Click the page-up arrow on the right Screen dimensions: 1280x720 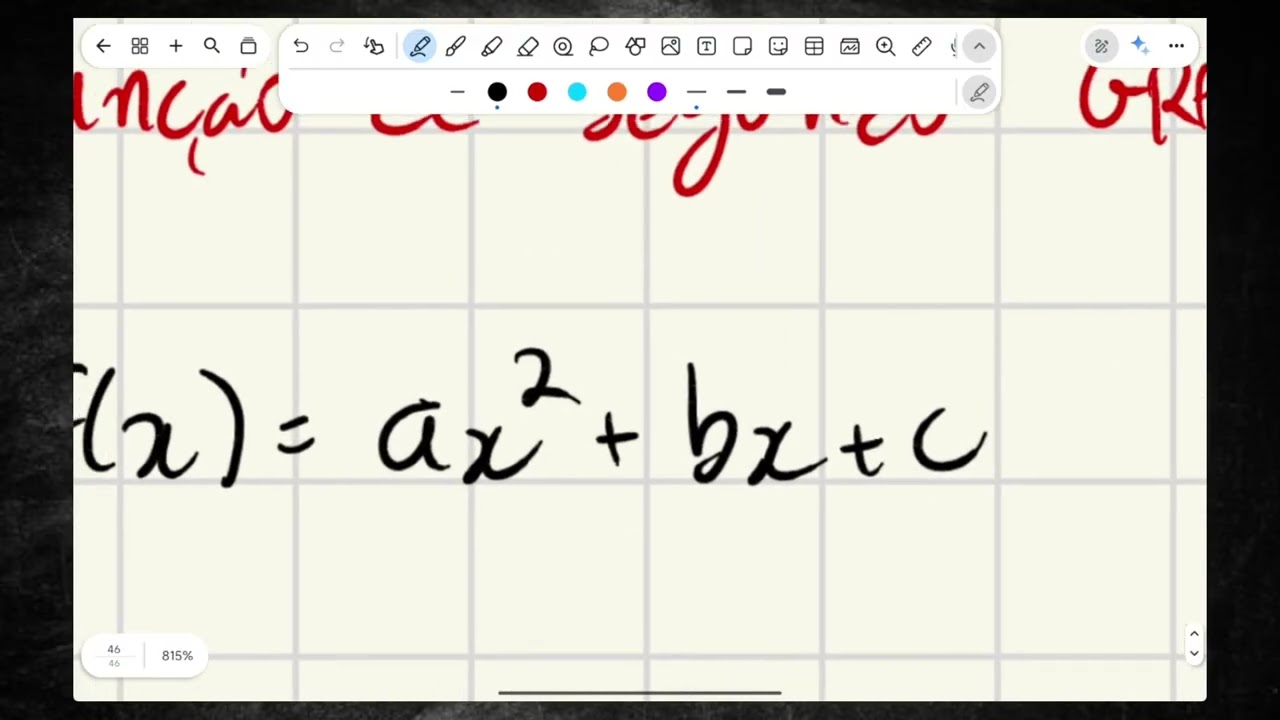1194,634
